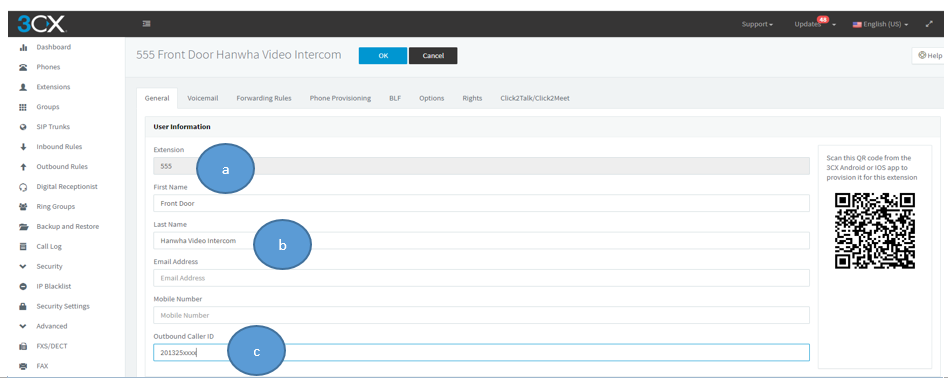
Task: Switch to the Voicemail tab
Action: pyautogui.click(x=203, y=98)
